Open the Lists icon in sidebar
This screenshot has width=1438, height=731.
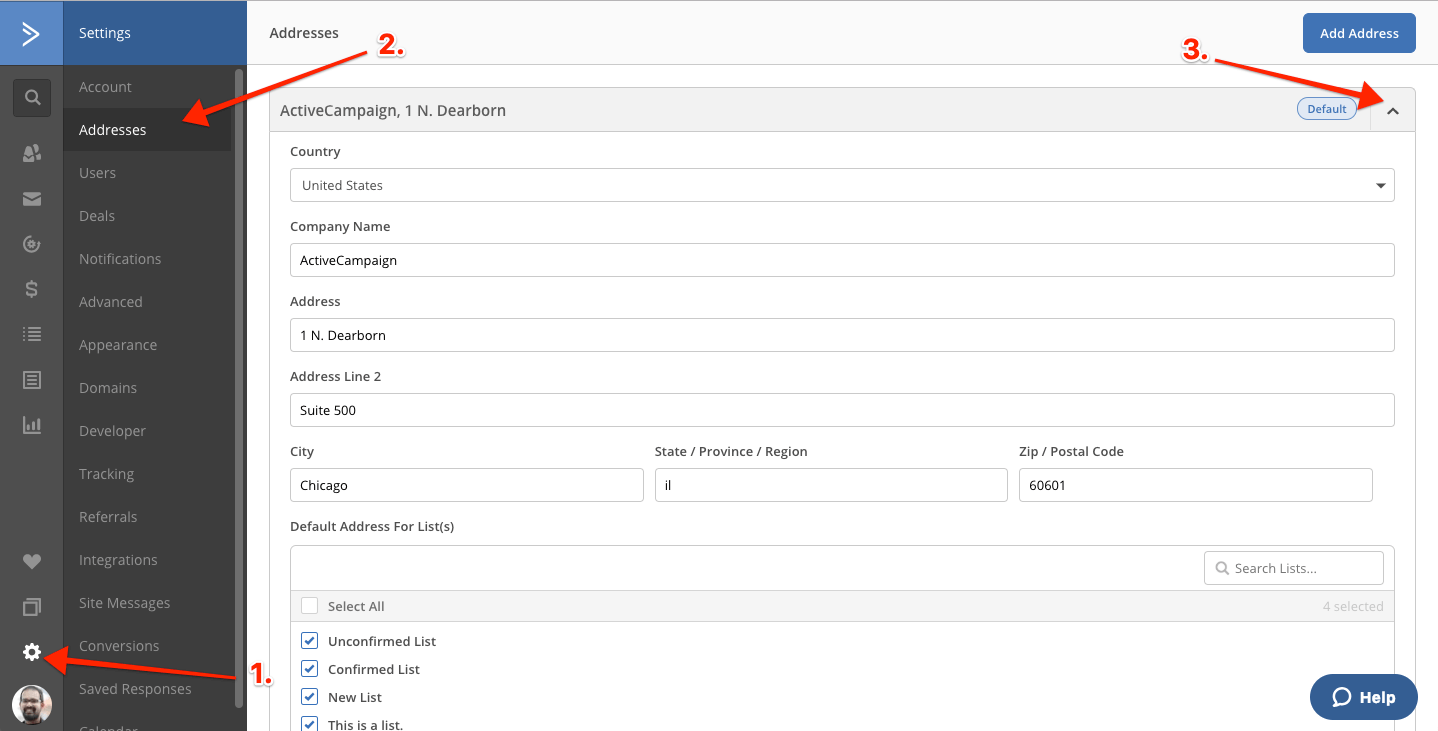[32, 334]
